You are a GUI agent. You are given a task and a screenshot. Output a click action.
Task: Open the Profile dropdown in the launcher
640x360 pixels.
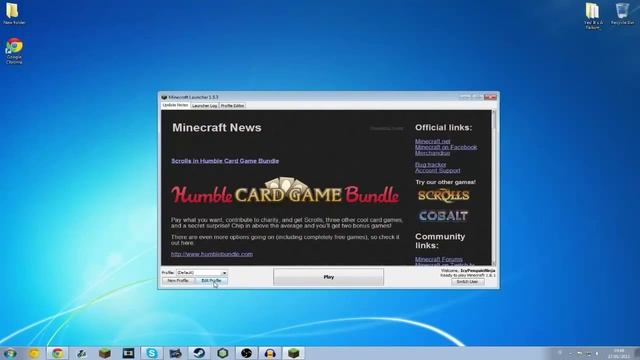coord(202,273)
